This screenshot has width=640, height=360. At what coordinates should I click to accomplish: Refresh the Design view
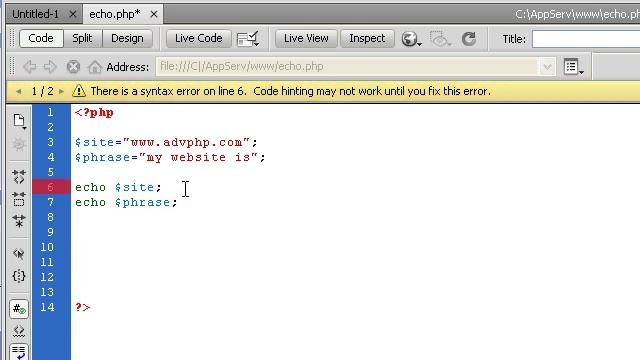click(469, 39)
